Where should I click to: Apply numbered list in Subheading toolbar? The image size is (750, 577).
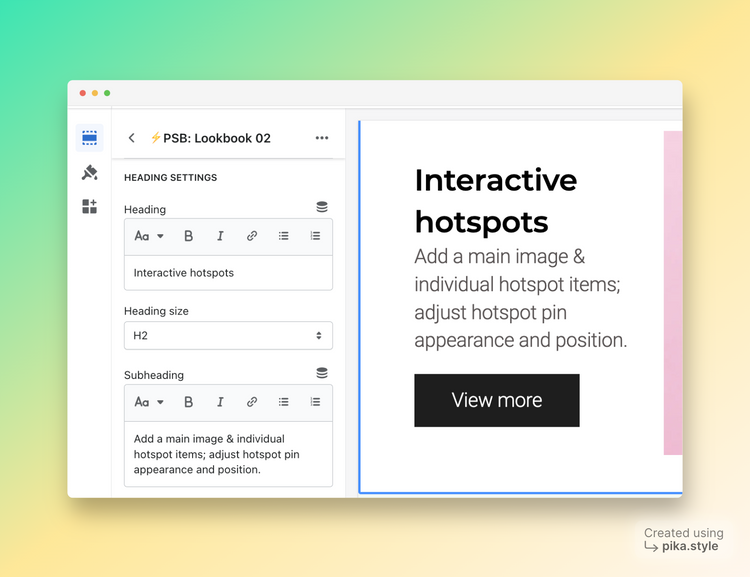point(315,402)
